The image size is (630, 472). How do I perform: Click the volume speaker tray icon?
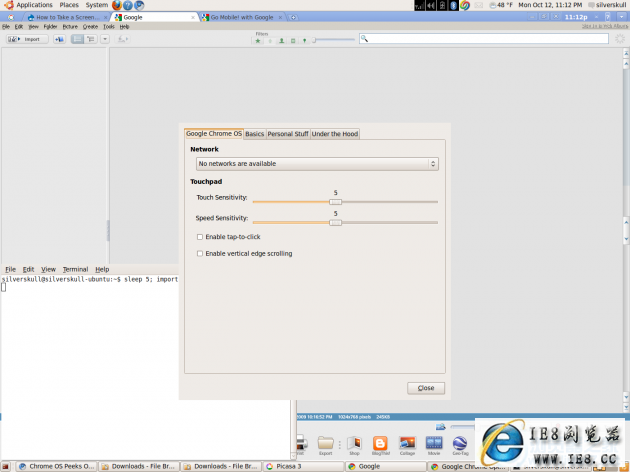[x=431, y=5]
